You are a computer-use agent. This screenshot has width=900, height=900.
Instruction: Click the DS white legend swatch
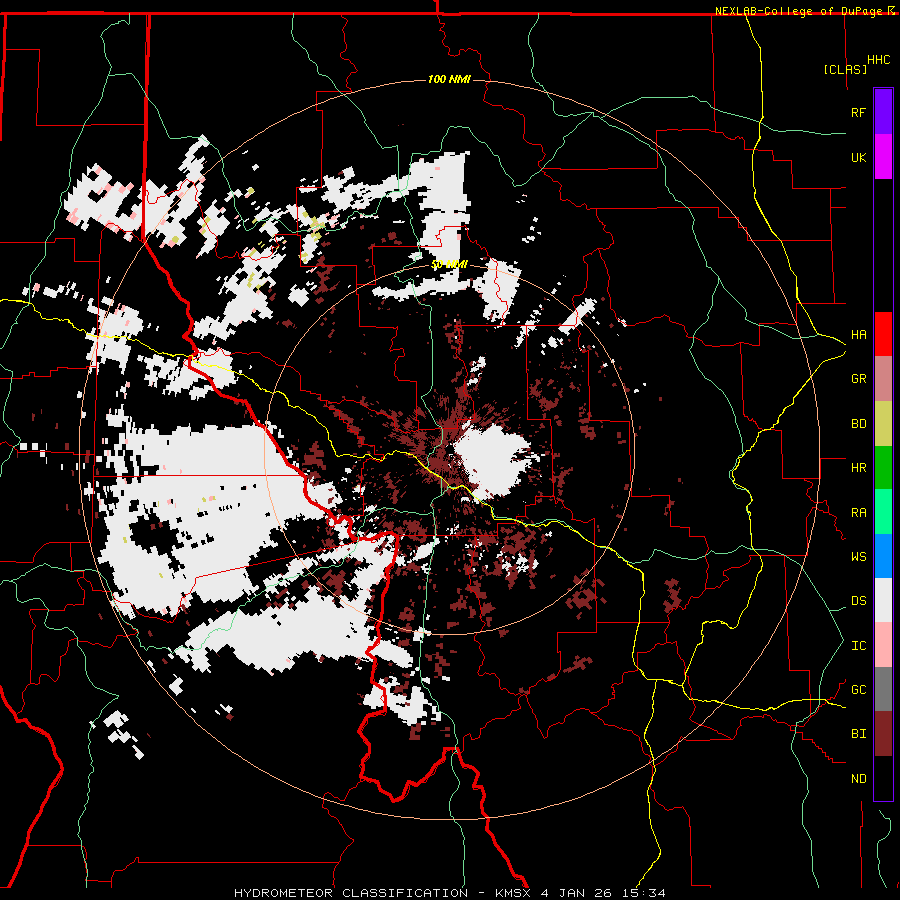pyautogui.click(x=883, y=600)
